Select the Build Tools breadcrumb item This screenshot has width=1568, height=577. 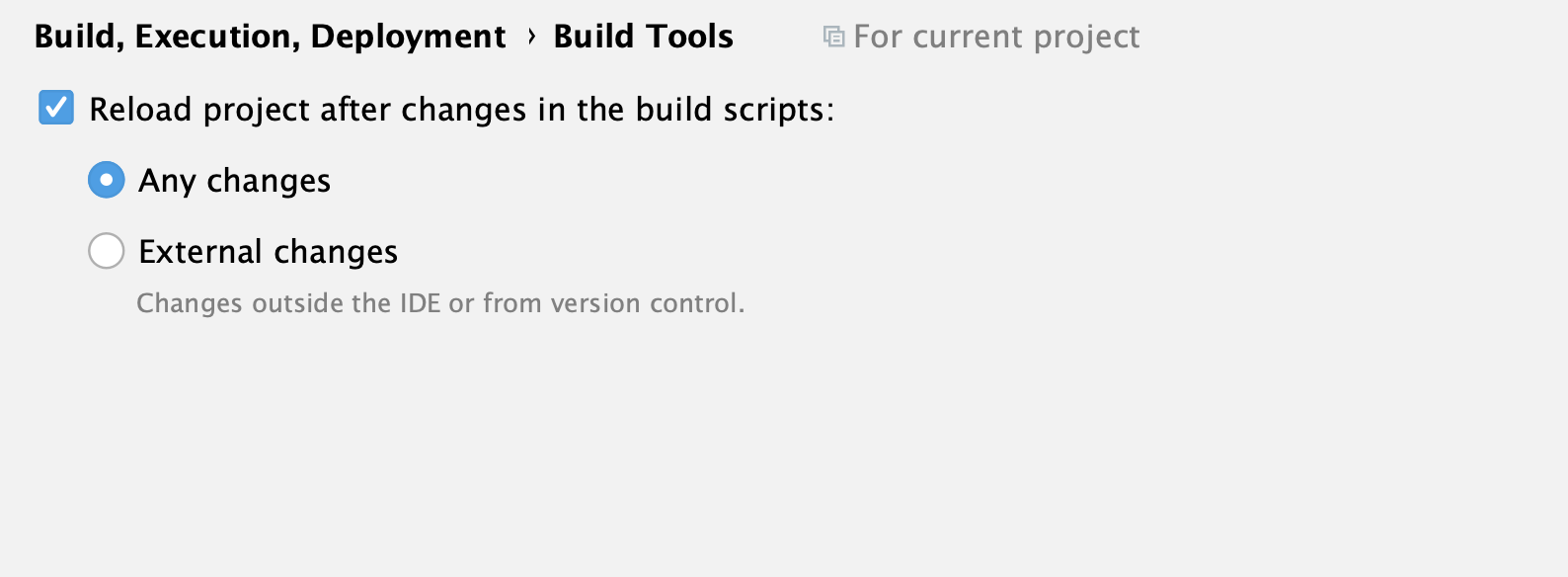coord(643,37)
